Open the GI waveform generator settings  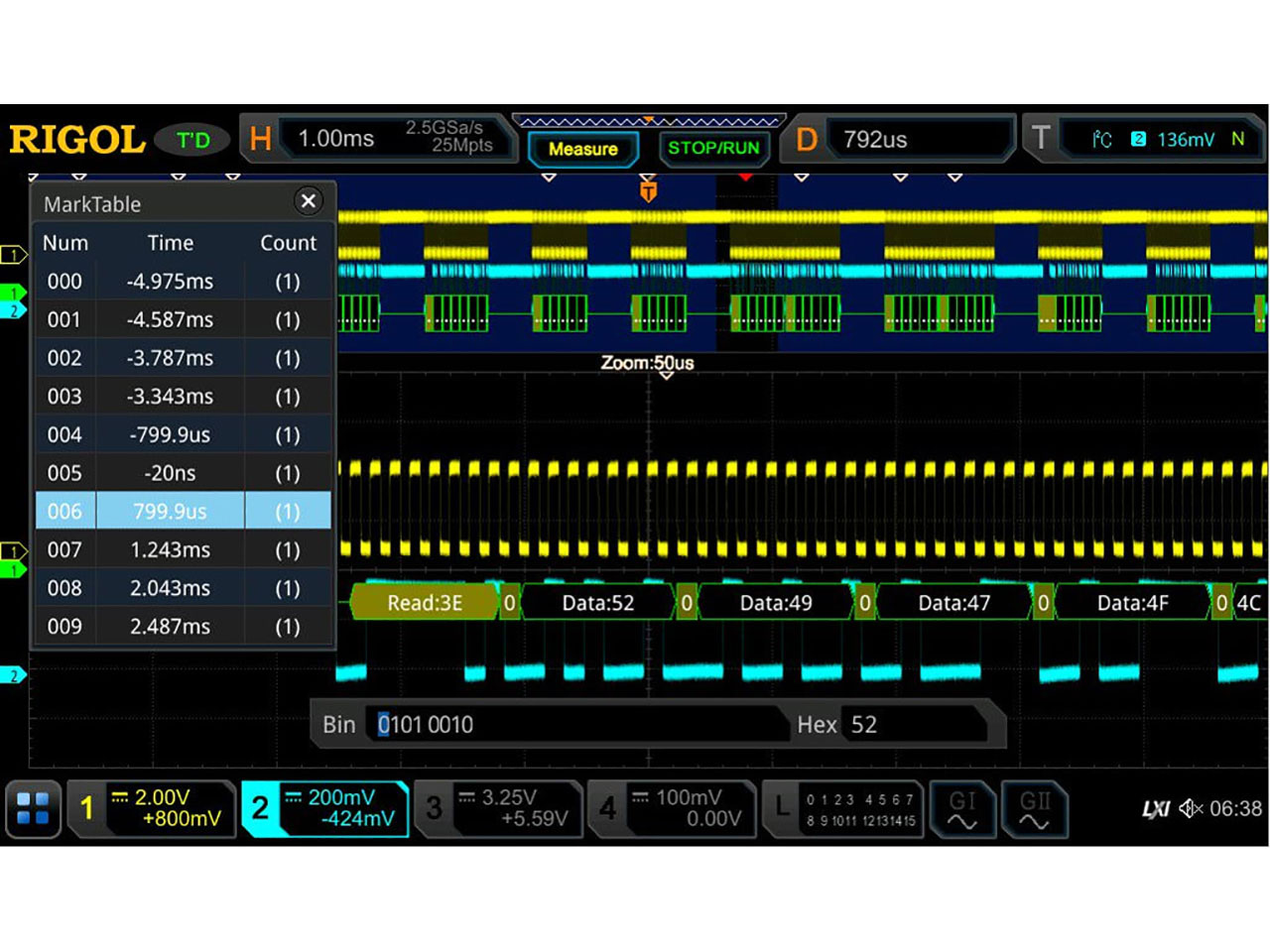(963, 808)
